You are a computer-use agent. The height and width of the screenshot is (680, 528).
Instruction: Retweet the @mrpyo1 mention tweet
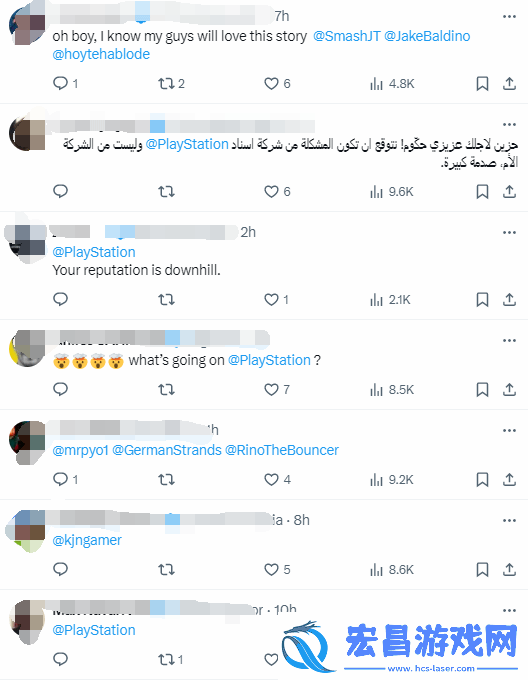click(166, 480)
